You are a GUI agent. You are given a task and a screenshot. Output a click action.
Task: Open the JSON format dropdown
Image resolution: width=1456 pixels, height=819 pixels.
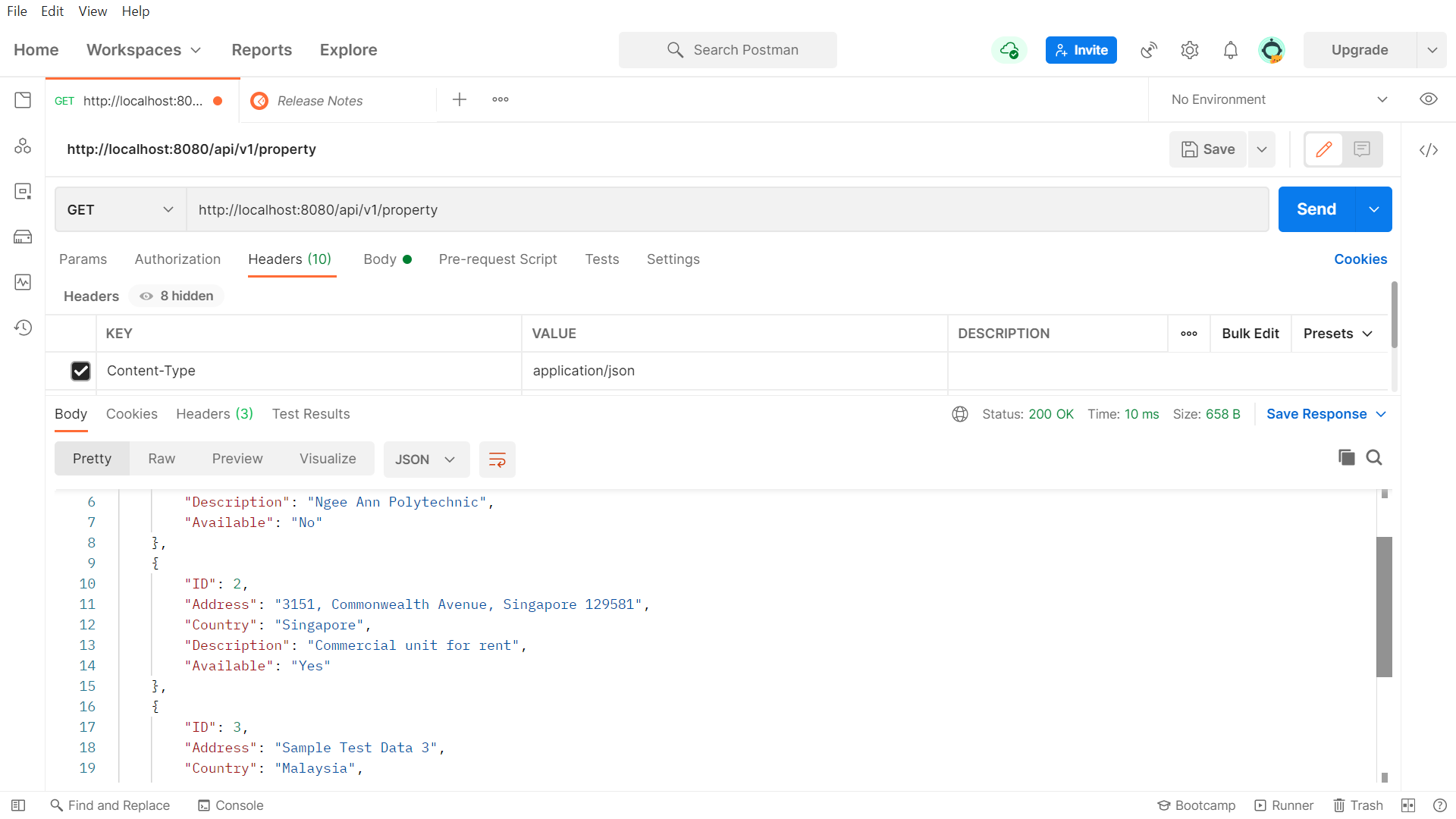pyautogui.click(x=425, y=460)
